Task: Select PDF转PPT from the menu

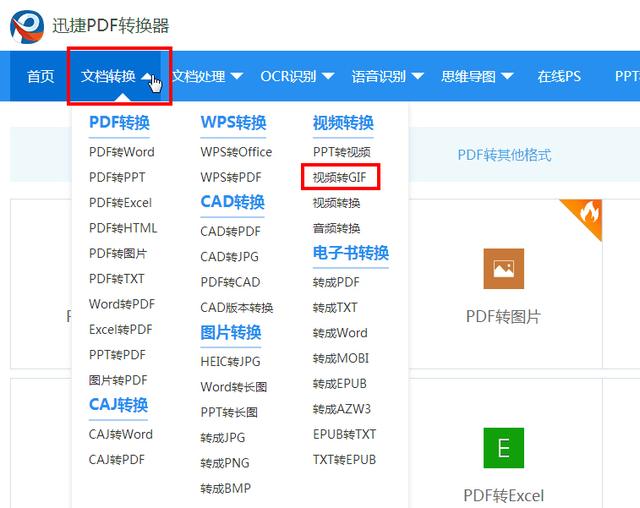Action: click(x=117, y=177)
